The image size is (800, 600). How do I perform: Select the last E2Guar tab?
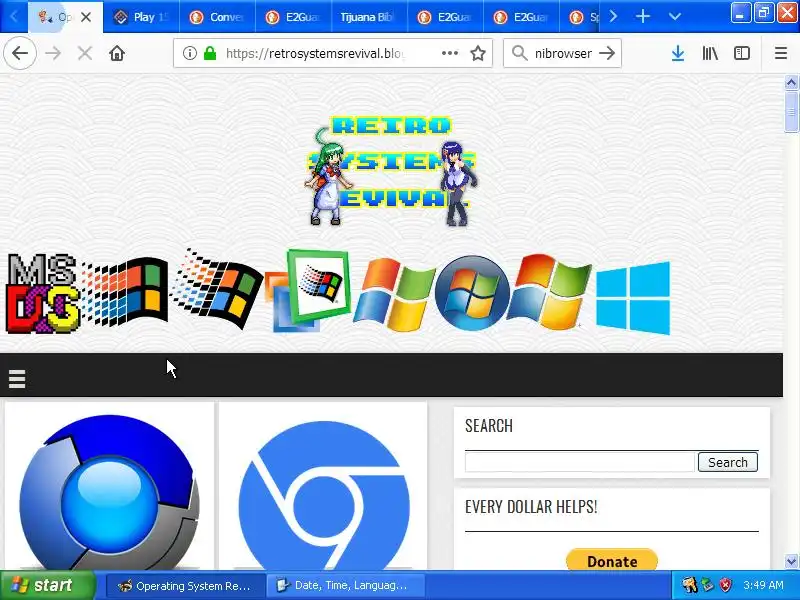click(521, 17)
